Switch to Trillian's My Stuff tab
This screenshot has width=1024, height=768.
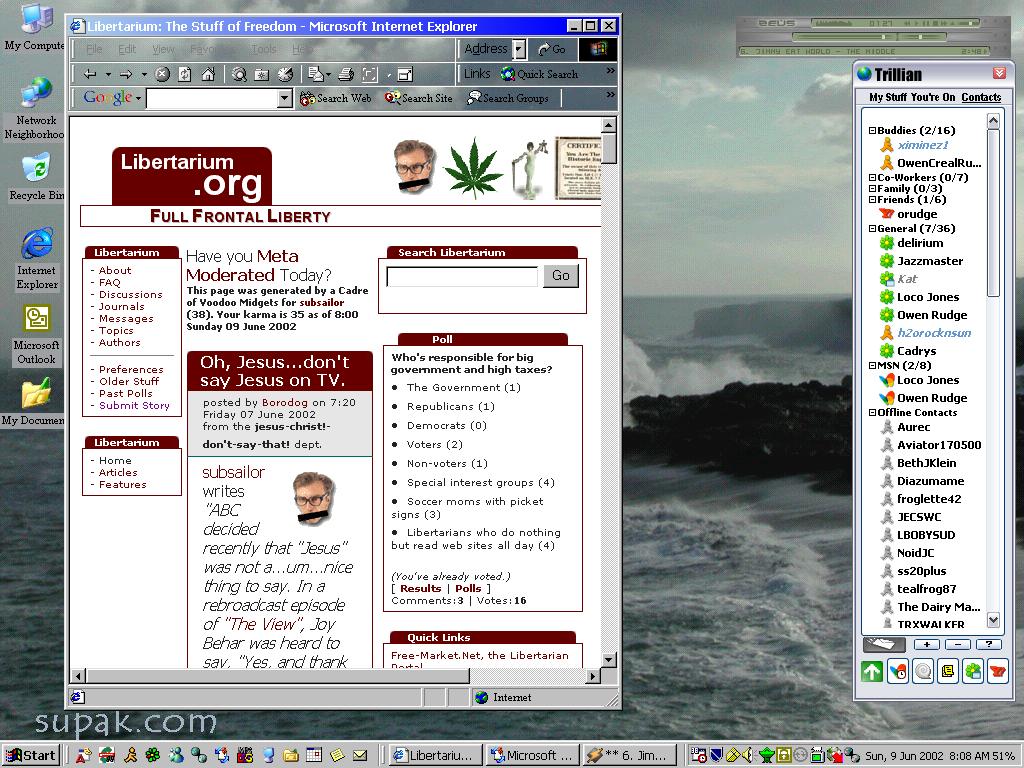pyautogui.click(x=887, y=97)
